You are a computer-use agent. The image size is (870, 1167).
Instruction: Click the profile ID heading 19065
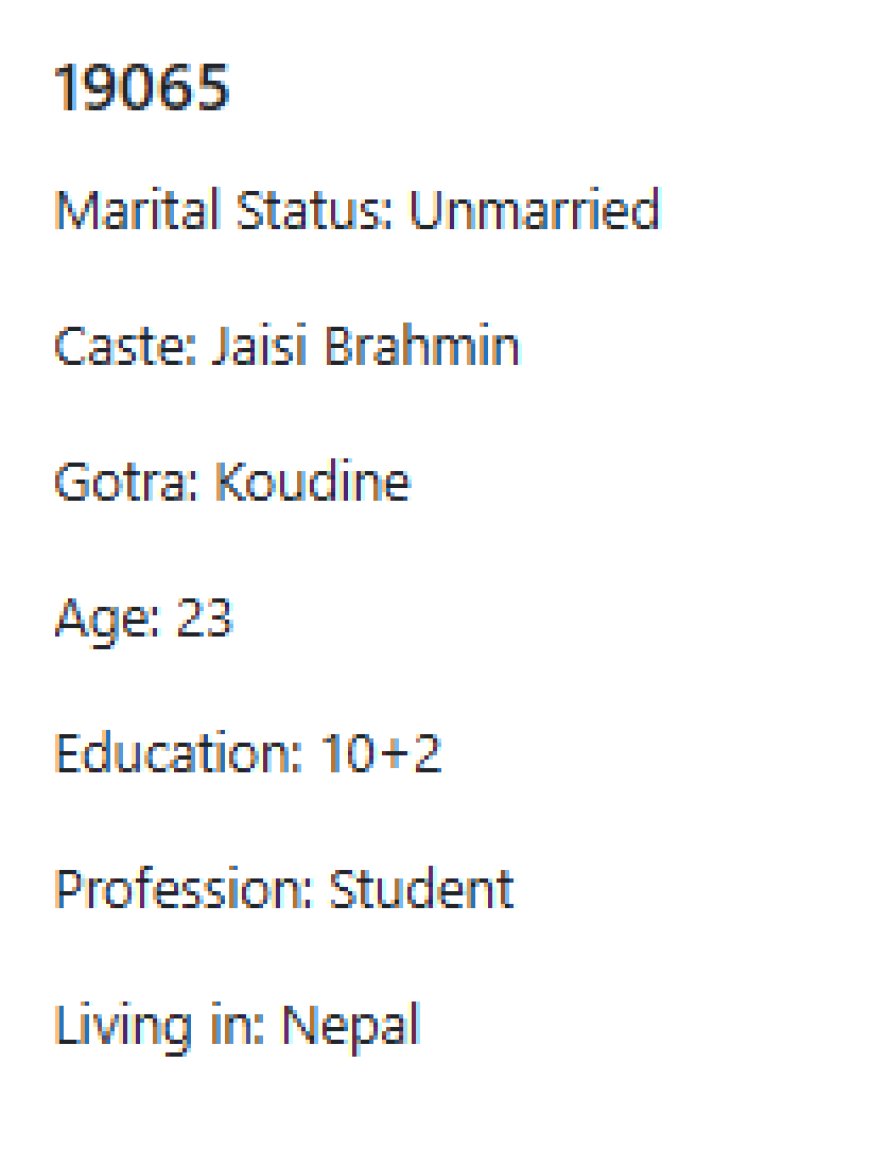click(142, 89)
